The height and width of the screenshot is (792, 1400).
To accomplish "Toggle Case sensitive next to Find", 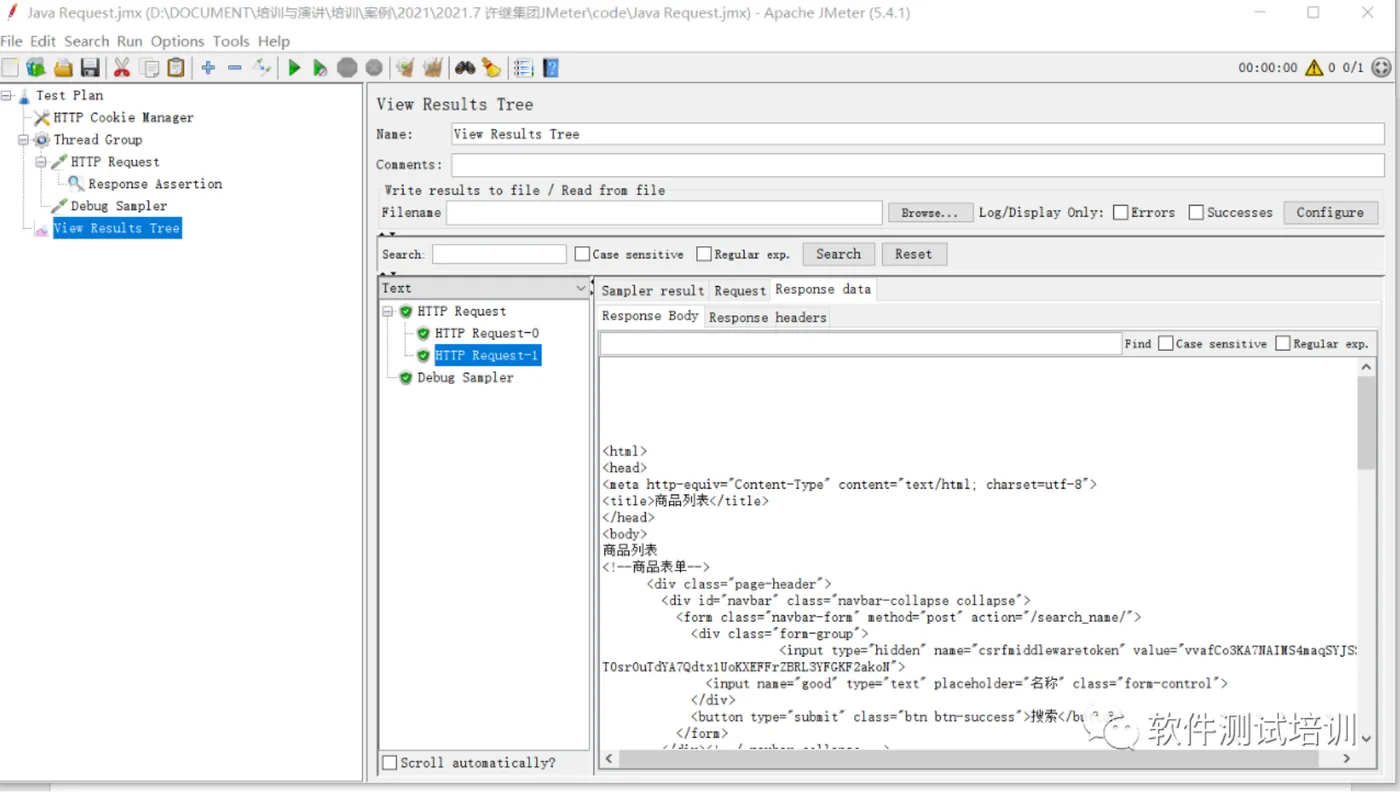I will coord(1165,343).
